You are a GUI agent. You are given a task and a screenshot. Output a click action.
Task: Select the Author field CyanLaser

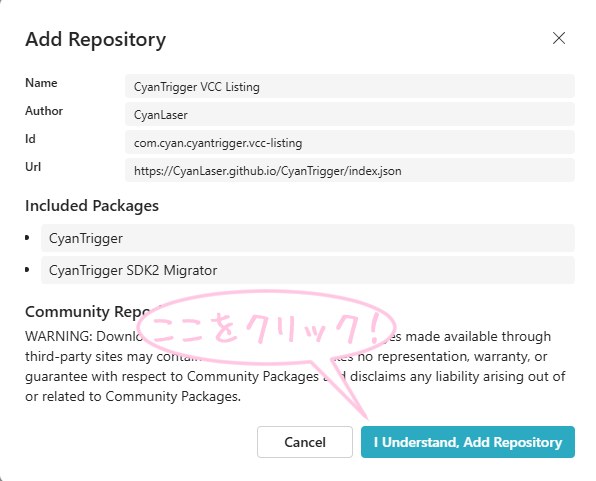350,114
